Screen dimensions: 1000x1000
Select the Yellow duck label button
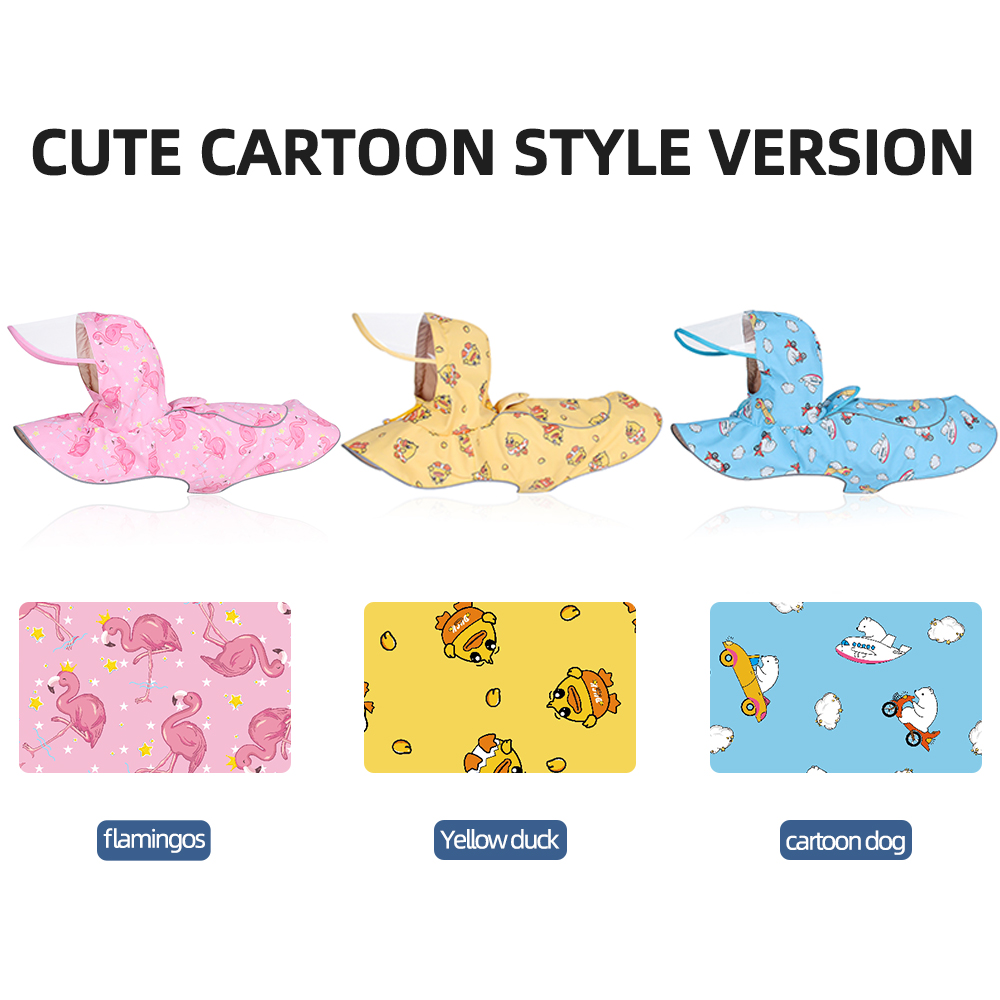[x=500, y=840]
